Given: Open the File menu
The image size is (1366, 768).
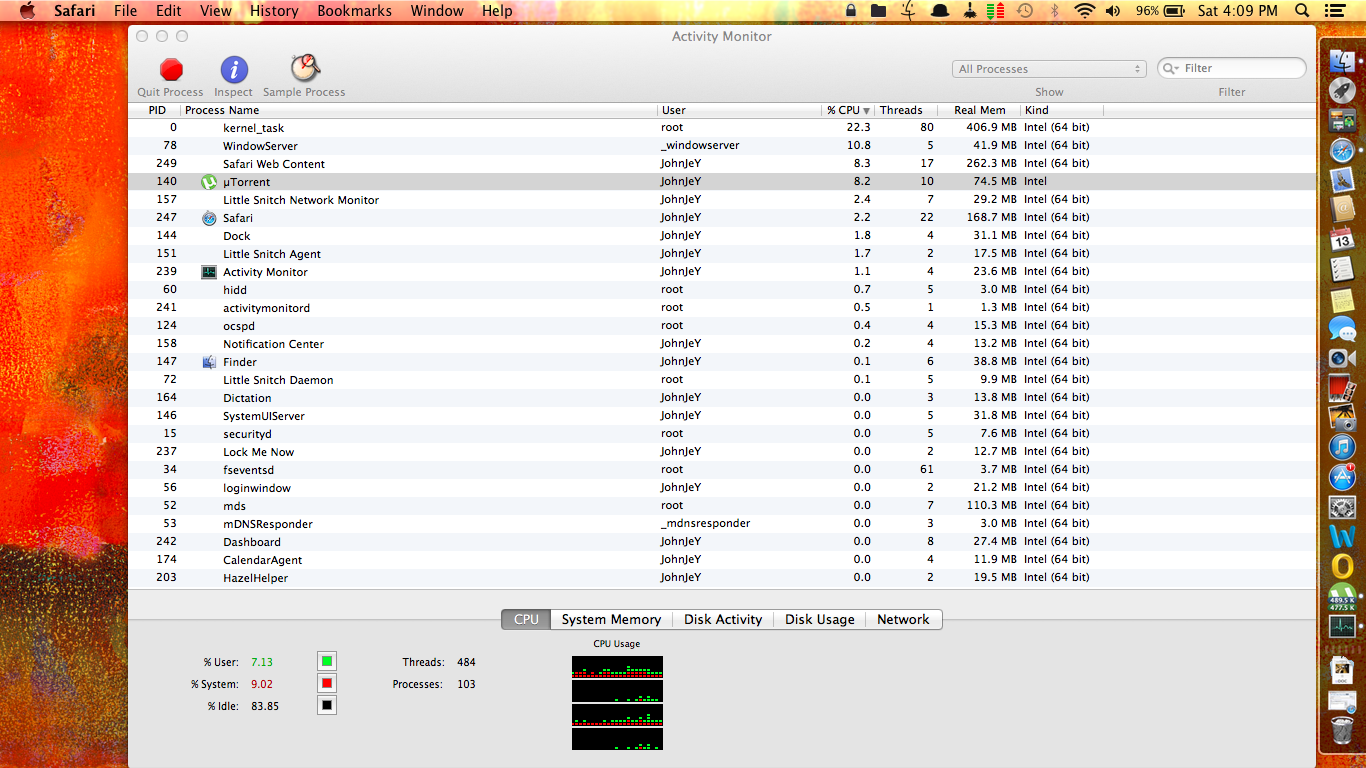Looking at the screenshot, I should pyautogui.click(x=125, y=11).
